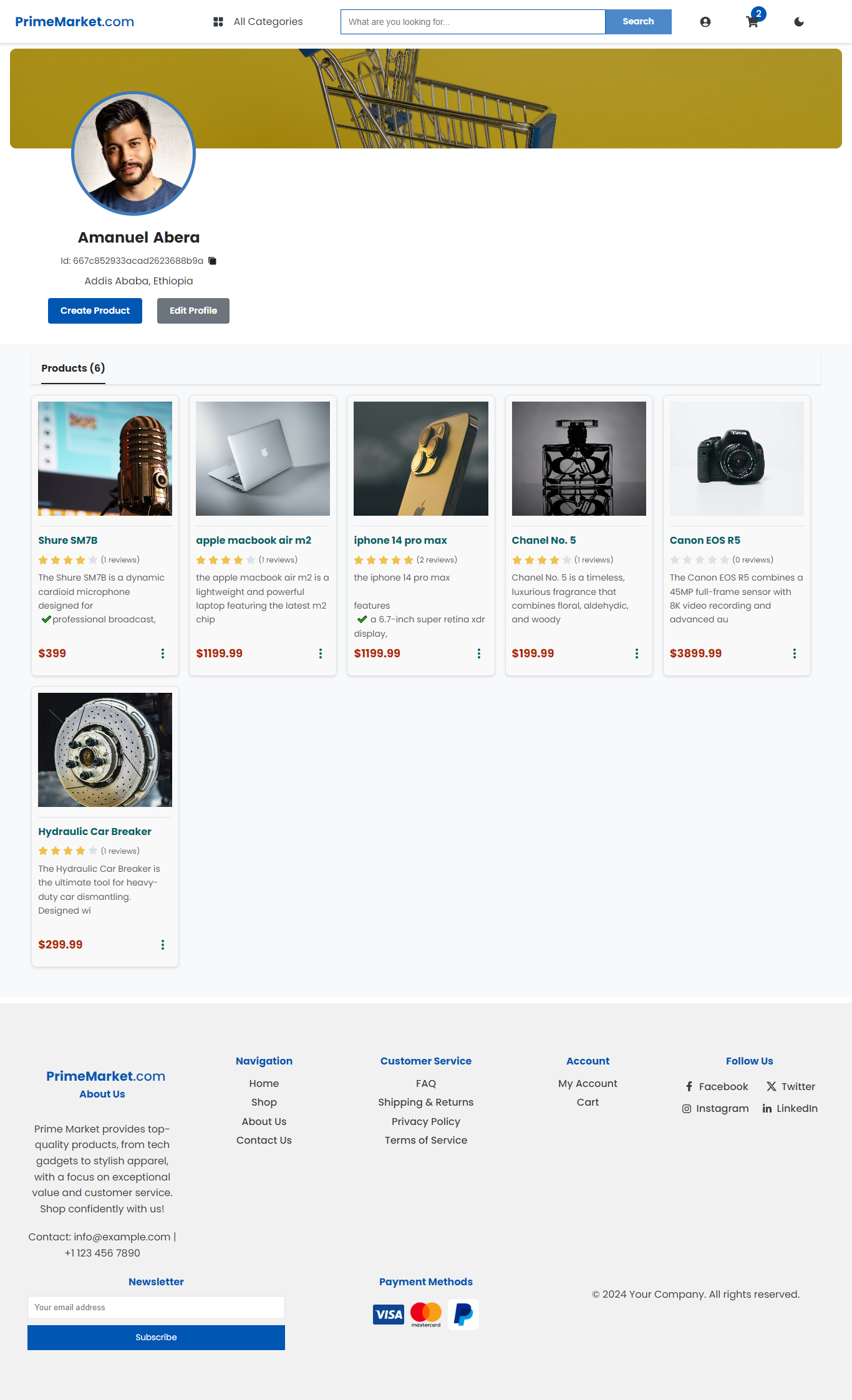852x1400 pixels.
Task: Open FAQ footer link
Action: tap(426, 1084)
